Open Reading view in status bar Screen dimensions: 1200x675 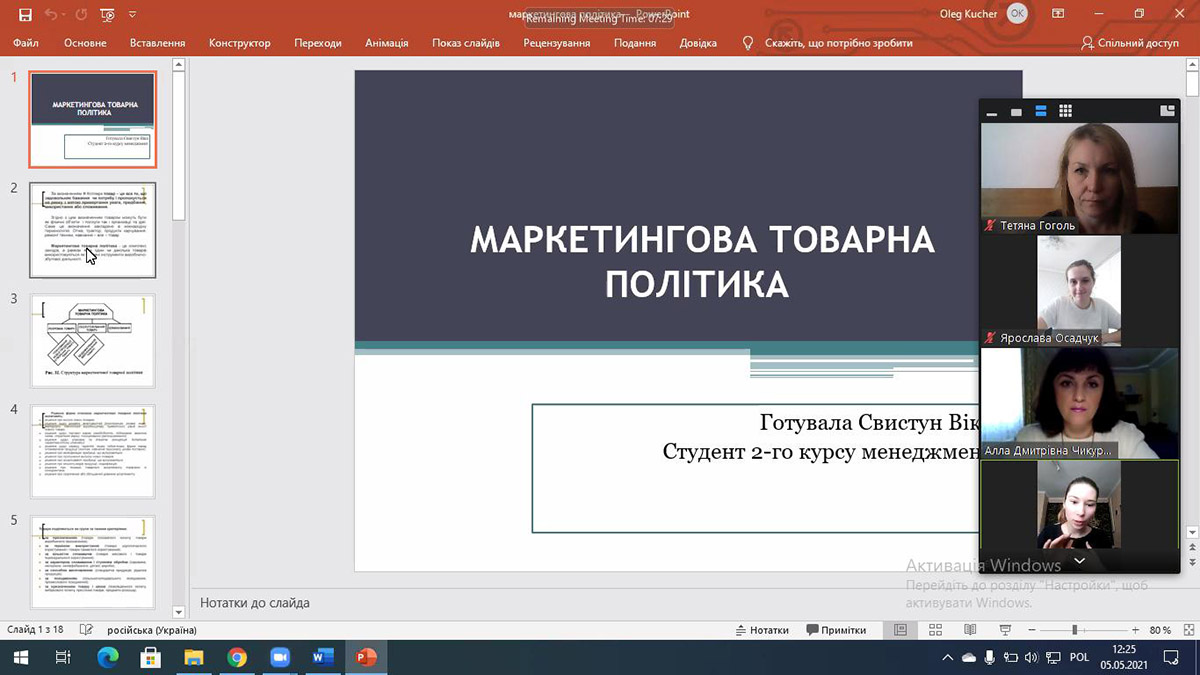click(x=969, y=630)
